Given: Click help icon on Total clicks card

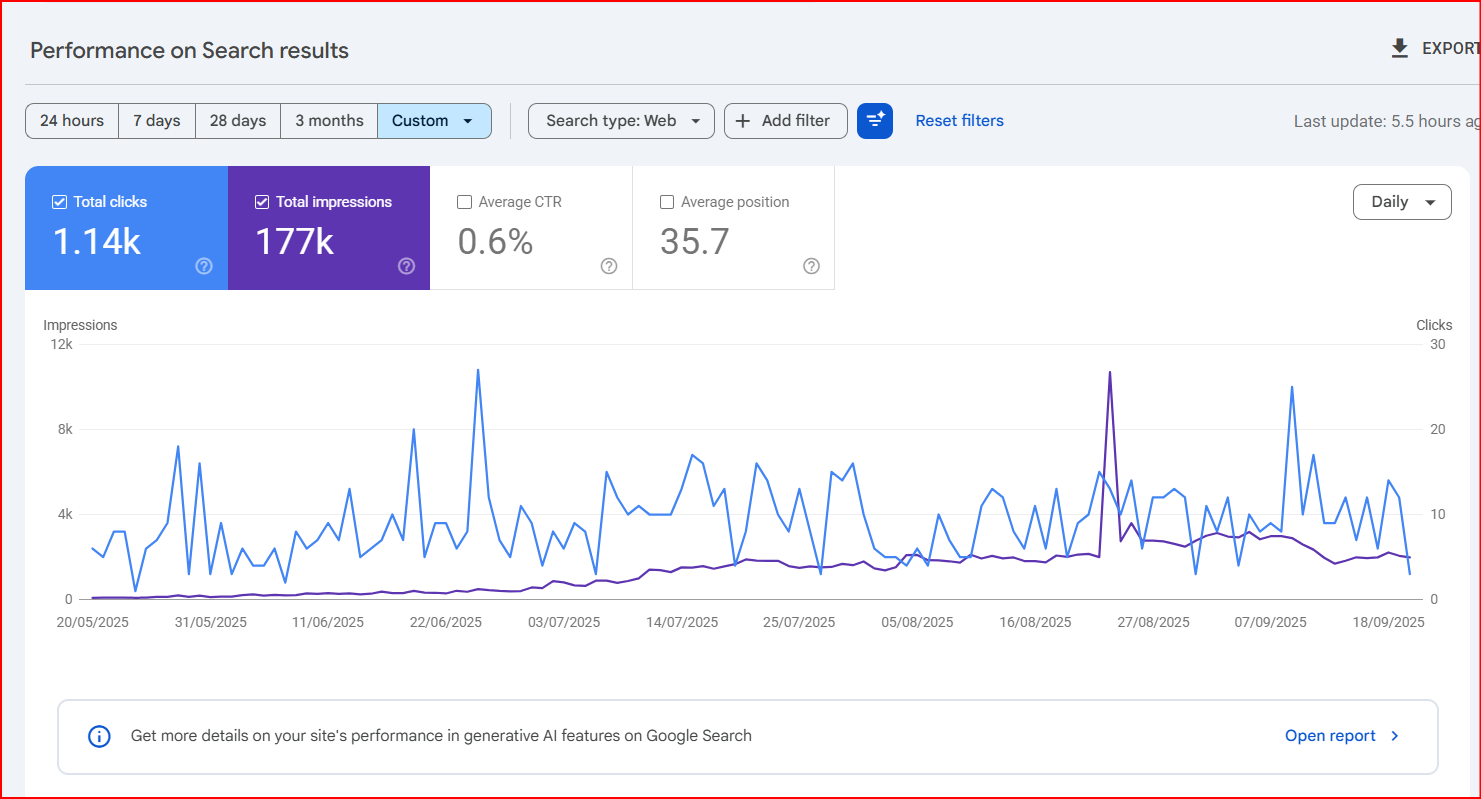Looking at the screenshot, I should point(204,266).
